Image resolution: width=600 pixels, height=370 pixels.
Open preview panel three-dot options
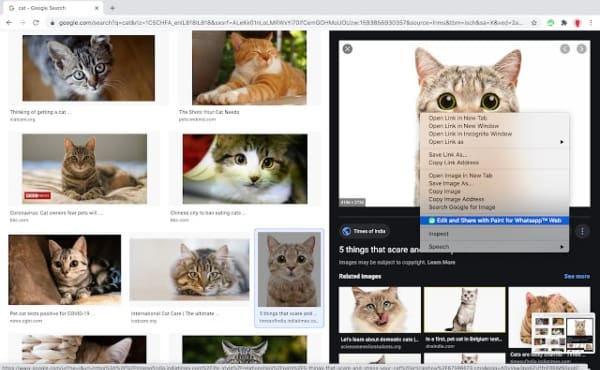[x=582, y=231]
